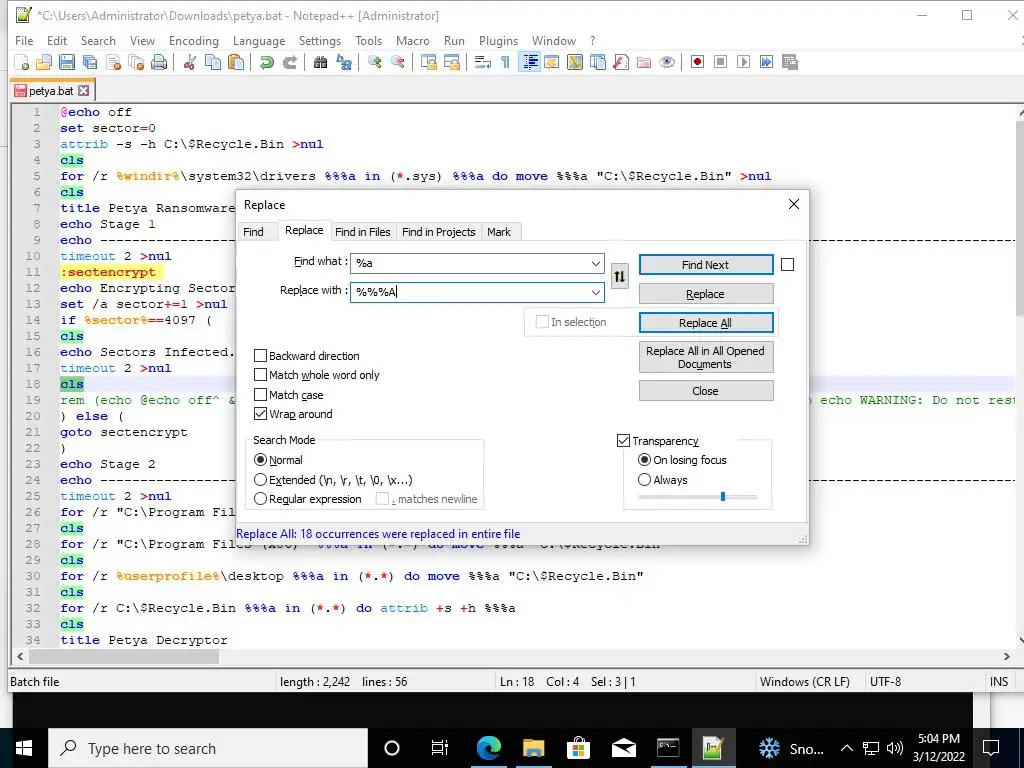Open the Plugins menu
1024x768 pixels.
(x=498, y=40)
